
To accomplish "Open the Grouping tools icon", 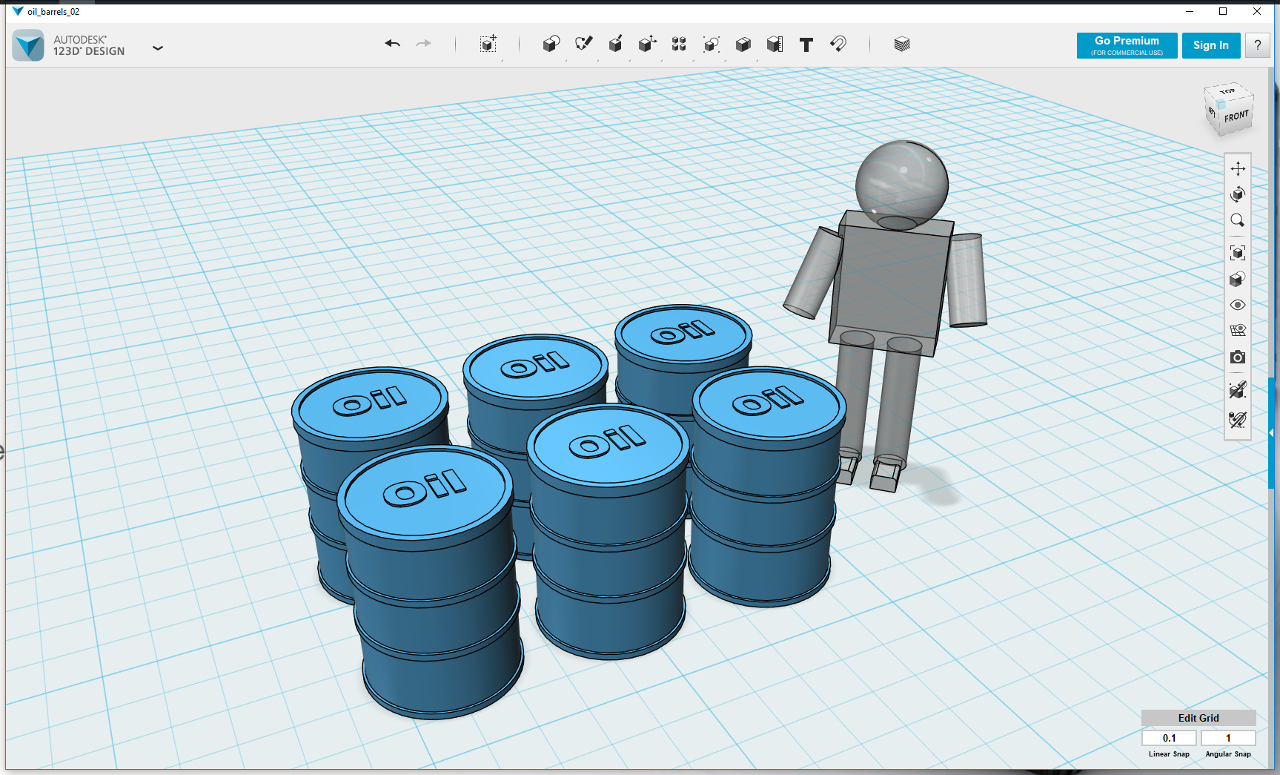I will (711, 44).
